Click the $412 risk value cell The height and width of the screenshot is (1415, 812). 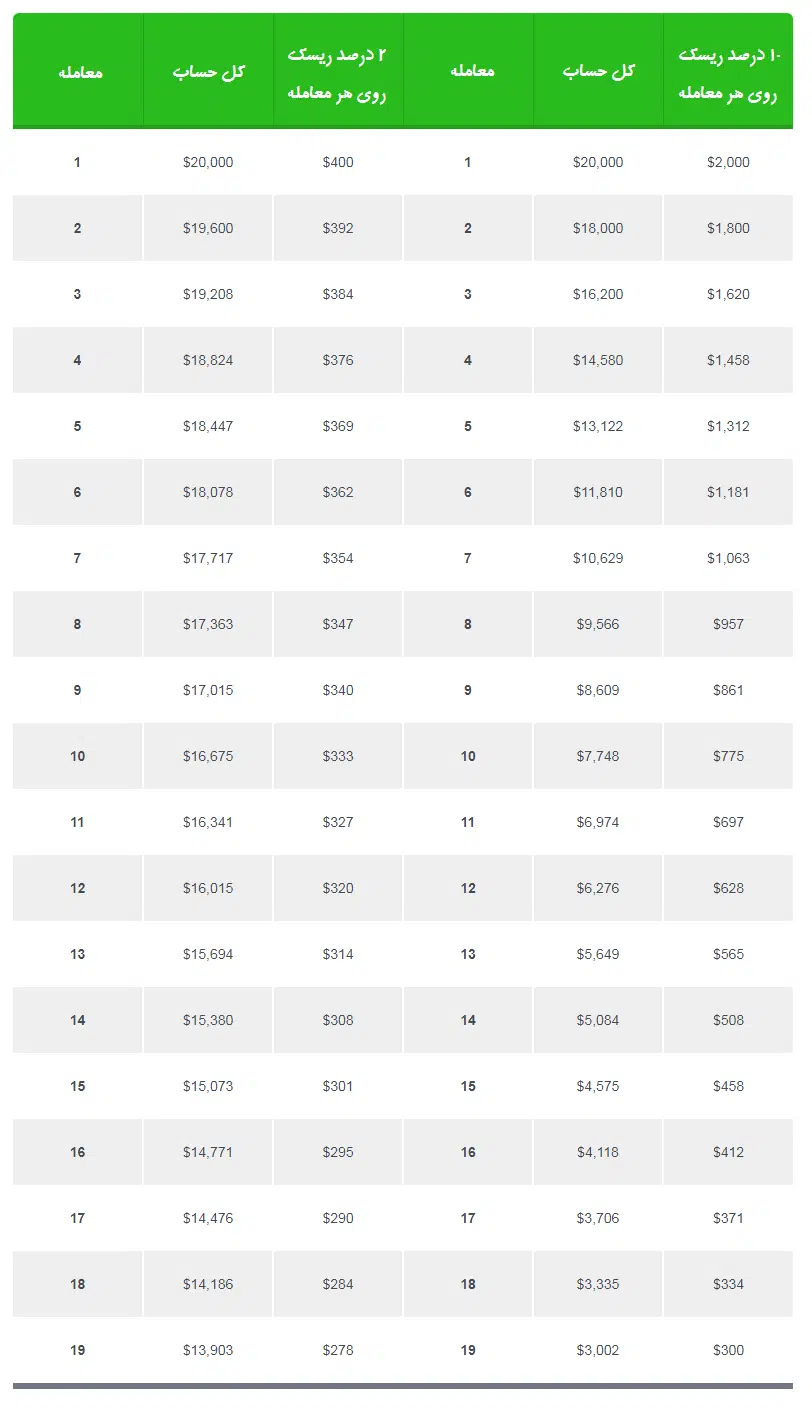(x=728, y=1152)
